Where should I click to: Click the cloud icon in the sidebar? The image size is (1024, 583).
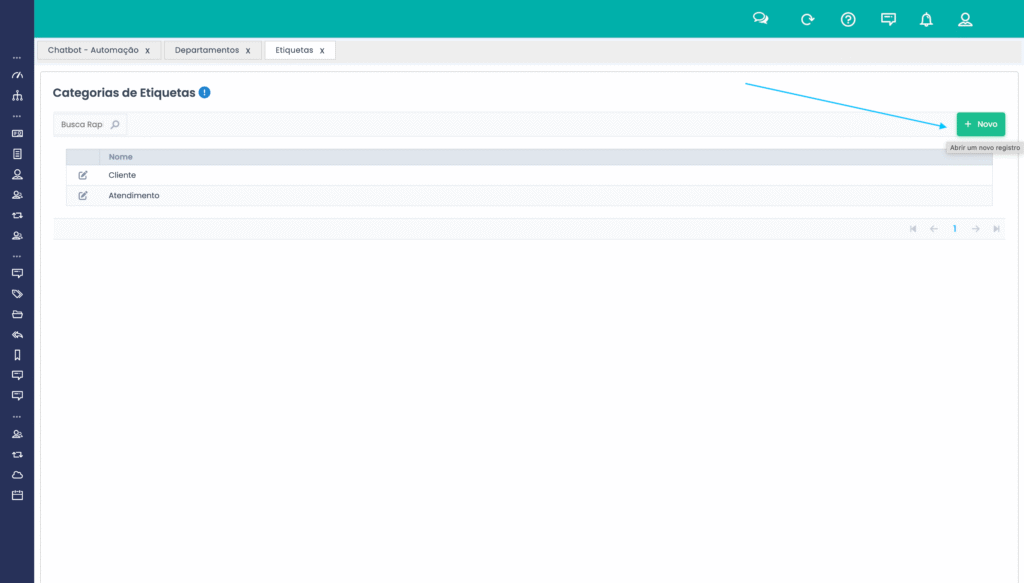coord(17,474)
